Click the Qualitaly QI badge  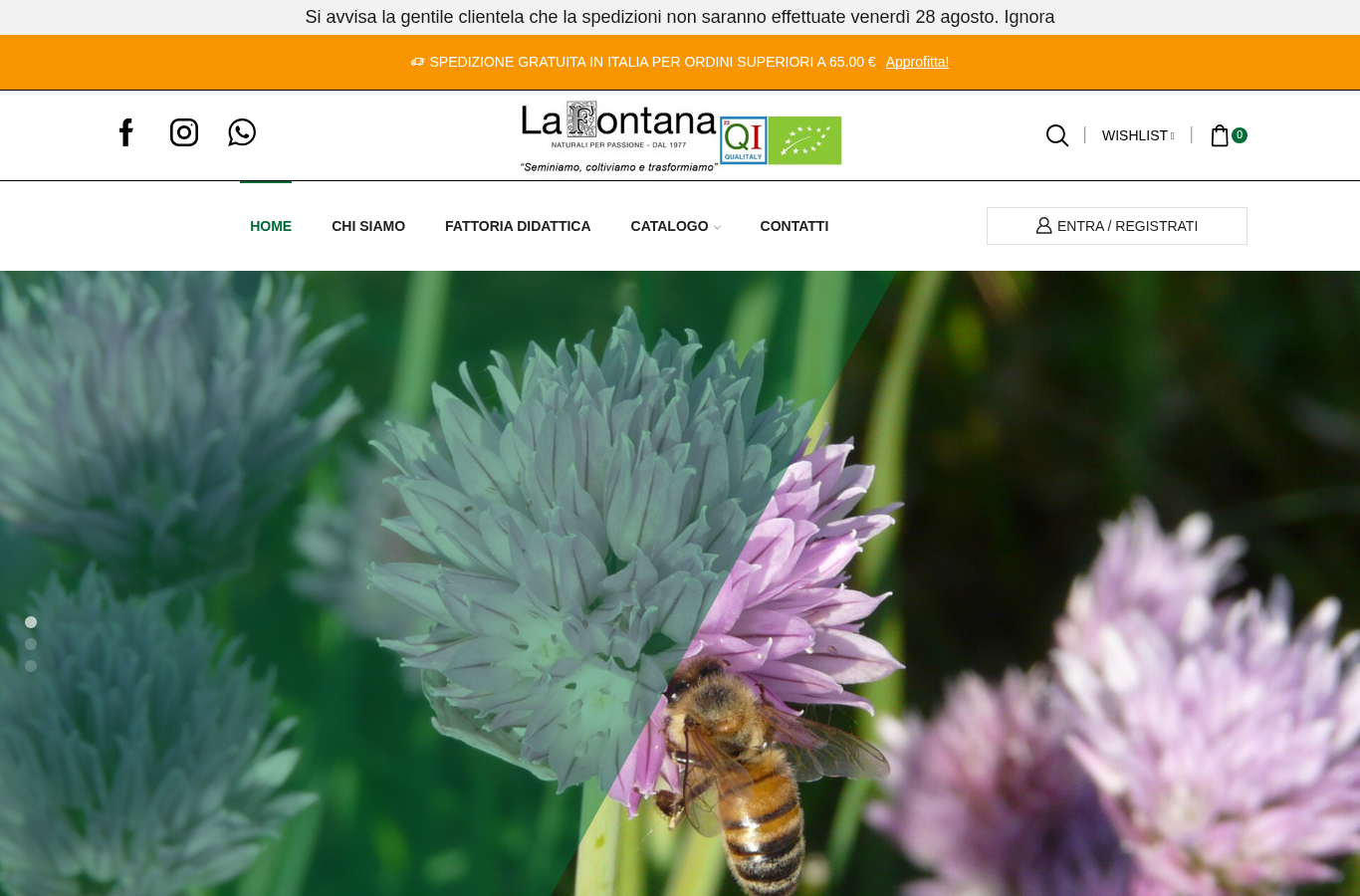coord(743,140)
